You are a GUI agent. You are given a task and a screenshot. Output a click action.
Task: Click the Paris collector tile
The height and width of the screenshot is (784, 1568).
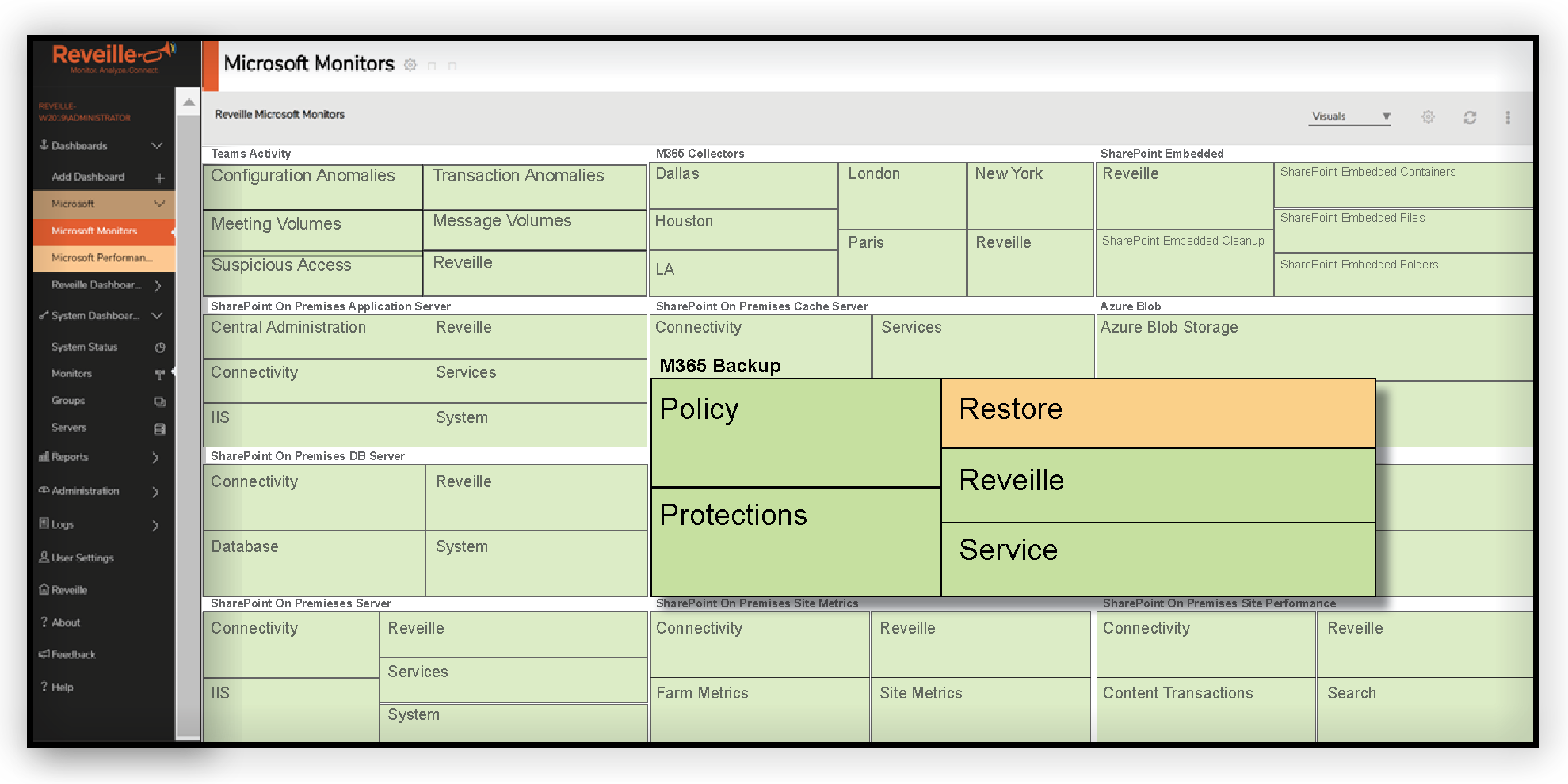tap(902, 264)
